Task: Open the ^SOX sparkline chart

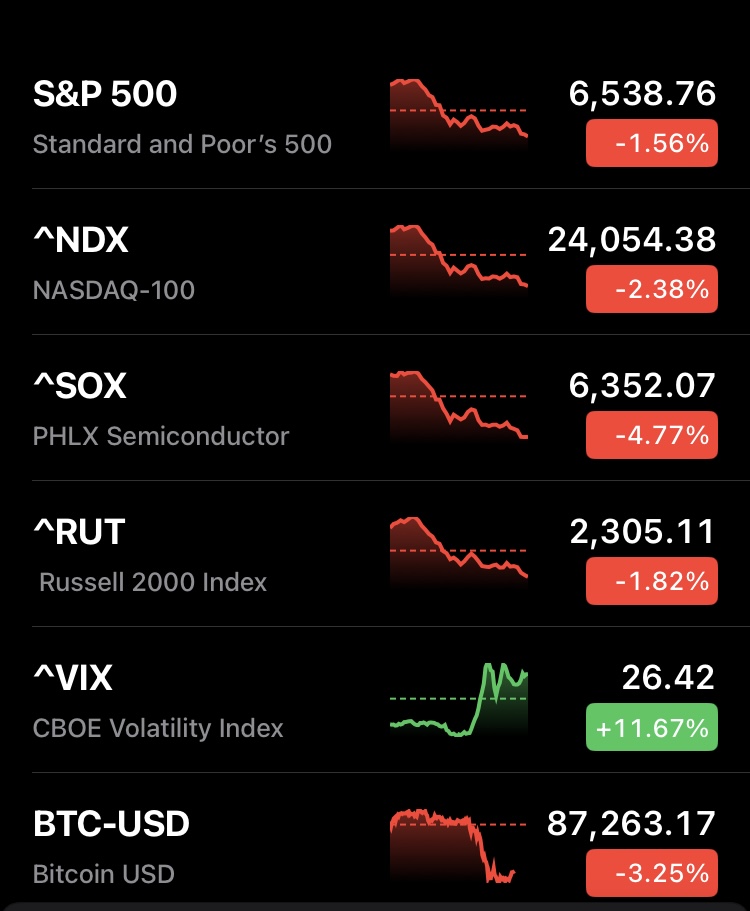Action: pyautogui.click(x=458, y=406)
